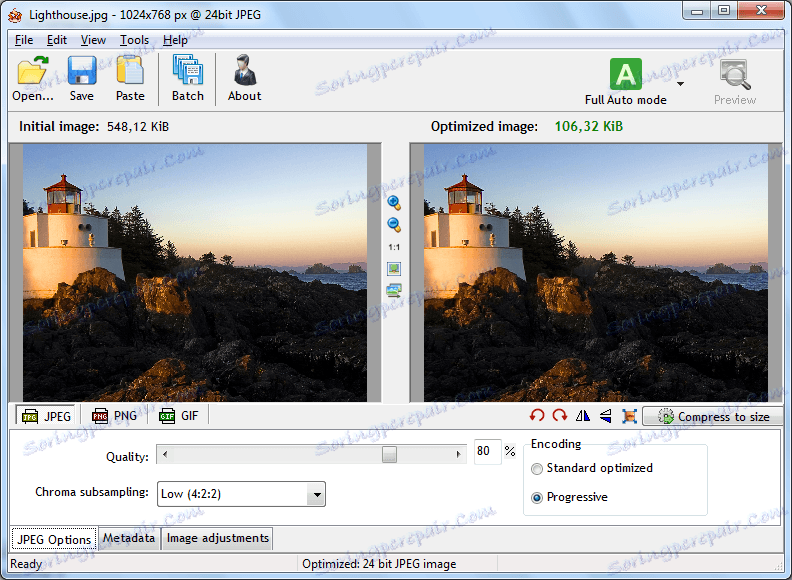Click status text Optimized: 24 bit JPEG image
The width and height of the screenshot is (792, 580).
tap(379, 564)
